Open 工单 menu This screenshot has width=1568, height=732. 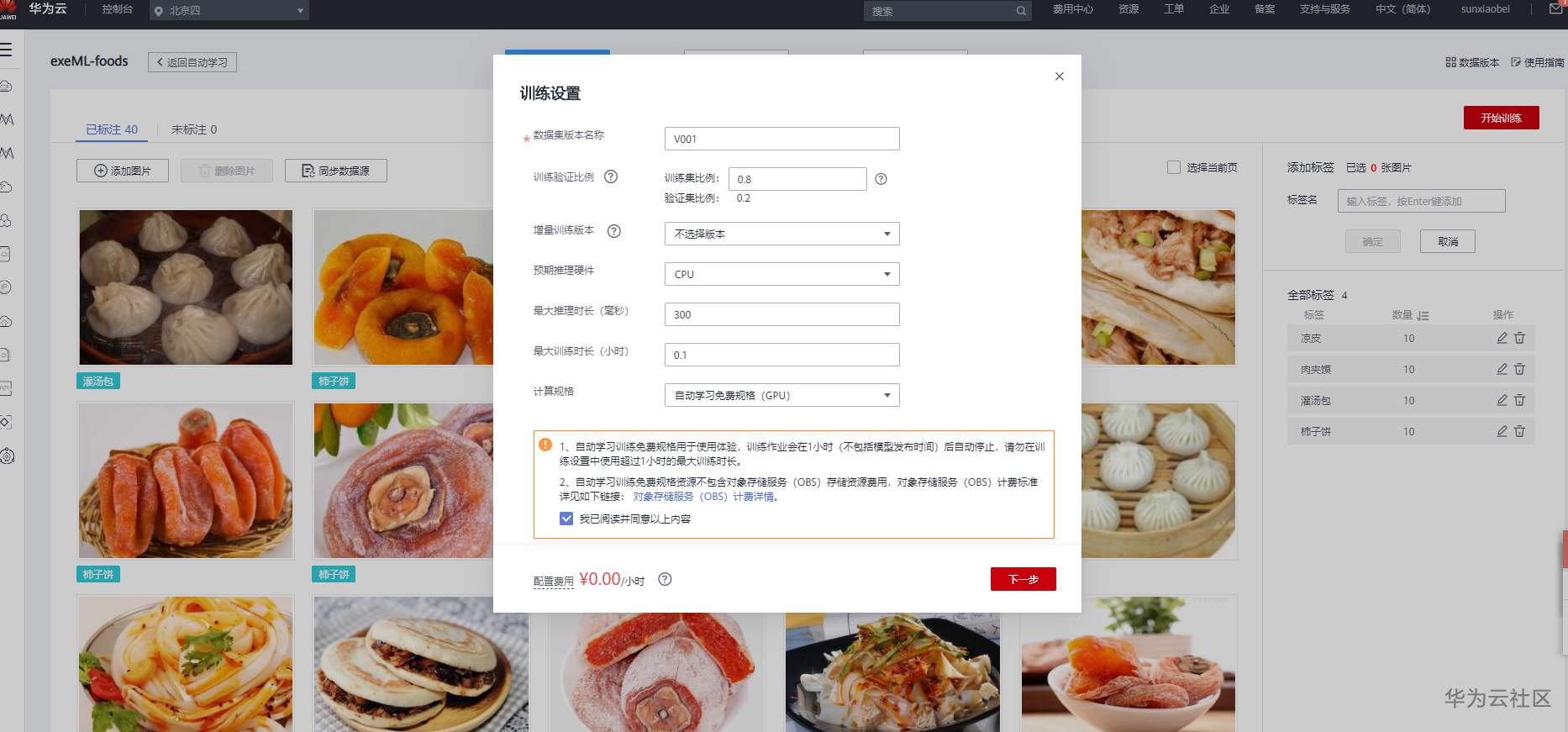(x=1174, y=9)
